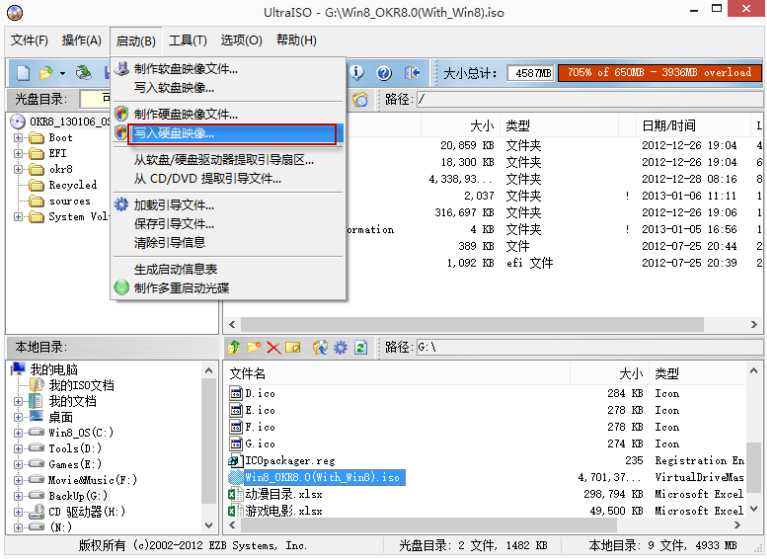The height and width of the screenshot is (559, 767).
Task: Expand the Boot folder in disc tree
Action: (18, 138)
